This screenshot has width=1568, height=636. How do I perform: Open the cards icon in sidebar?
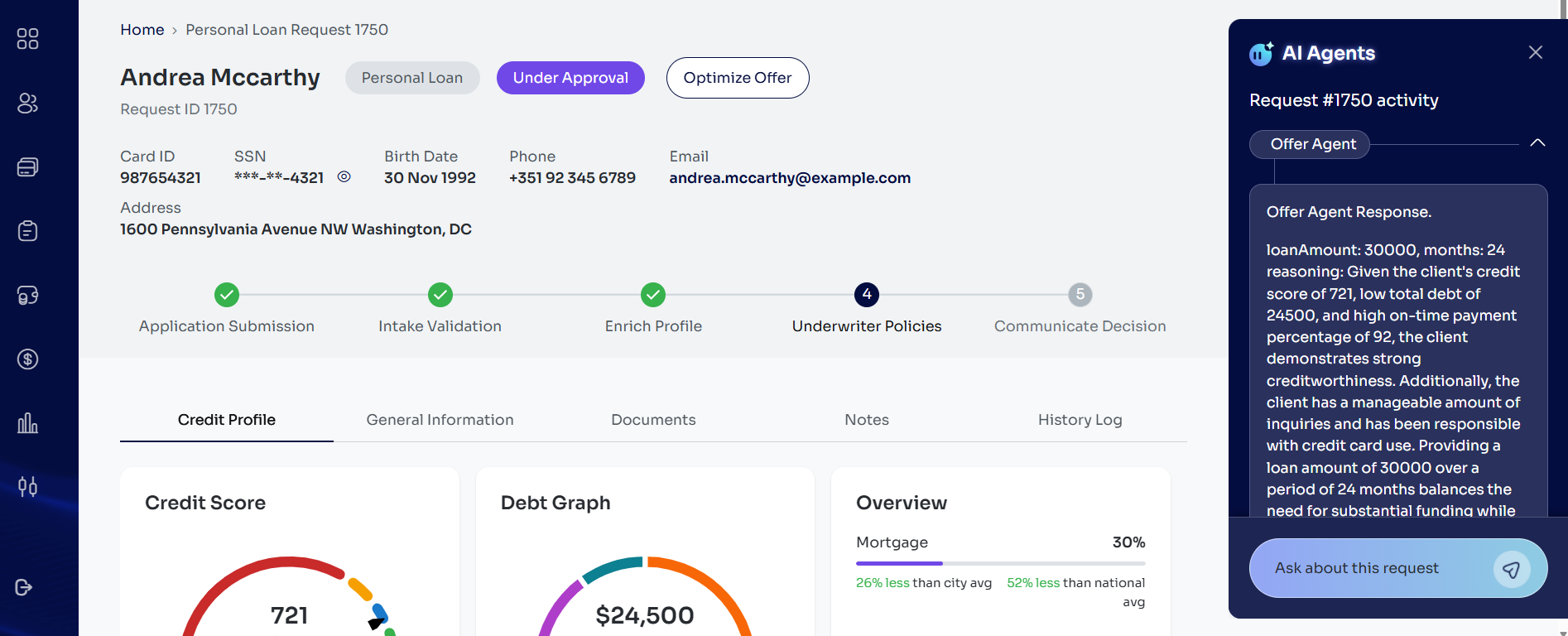click(x=27, y=167)
